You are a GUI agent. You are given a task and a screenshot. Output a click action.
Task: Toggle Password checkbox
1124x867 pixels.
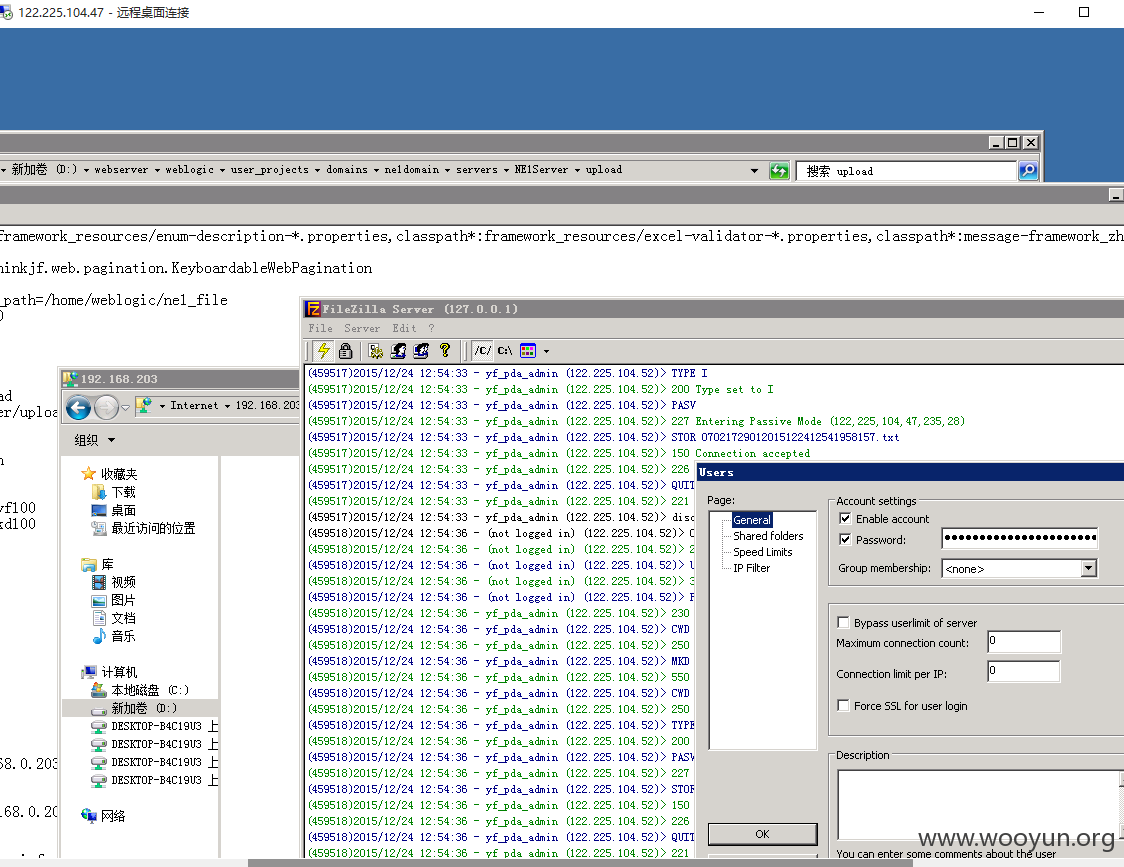pos(845,539)
